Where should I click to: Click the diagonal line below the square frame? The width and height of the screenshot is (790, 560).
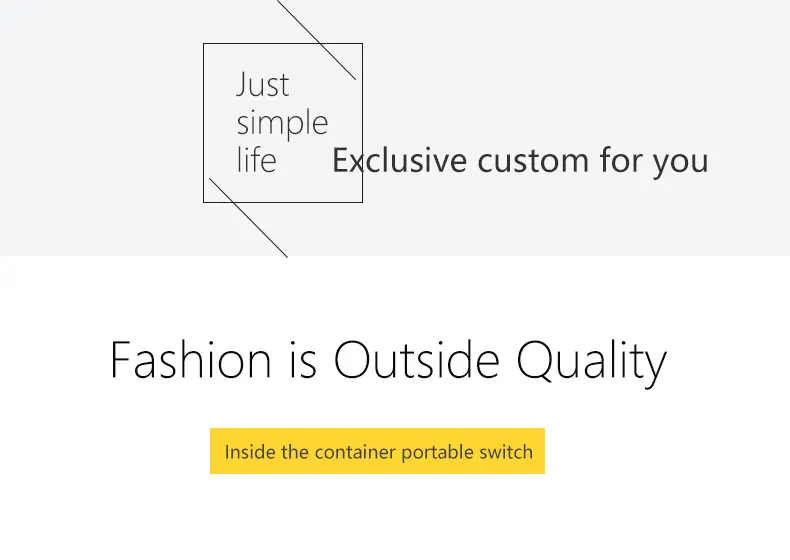pyautogui.click(x=248, y=218)
